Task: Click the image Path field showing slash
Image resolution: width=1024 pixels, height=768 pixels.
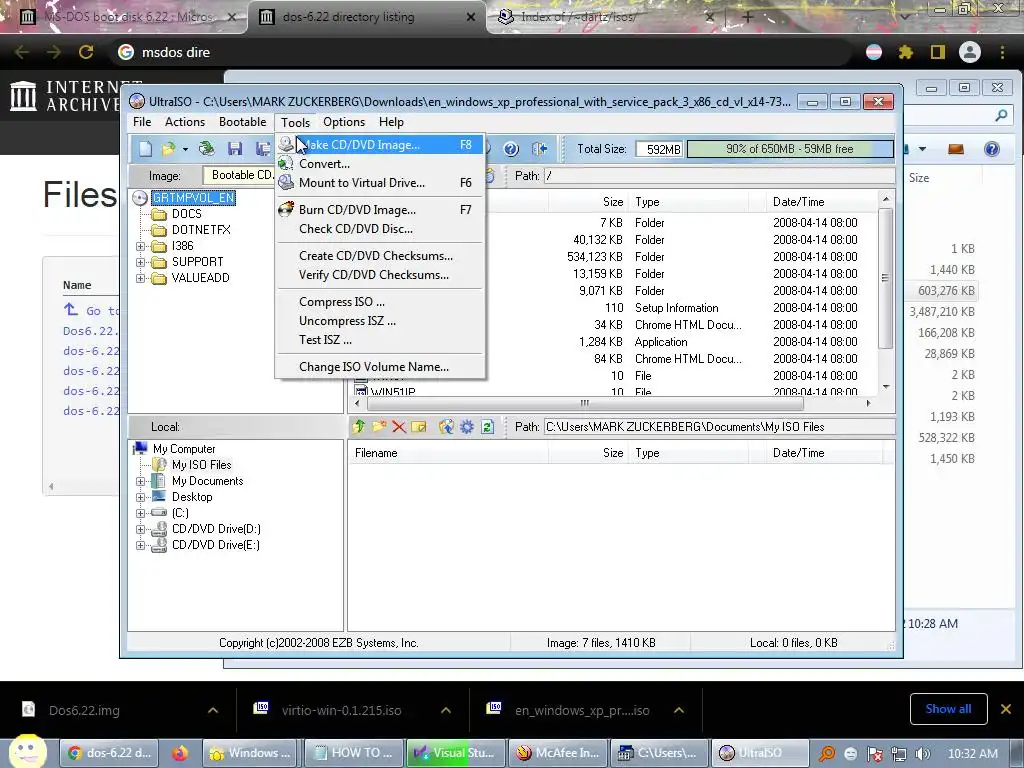Action: coord(719,176)
